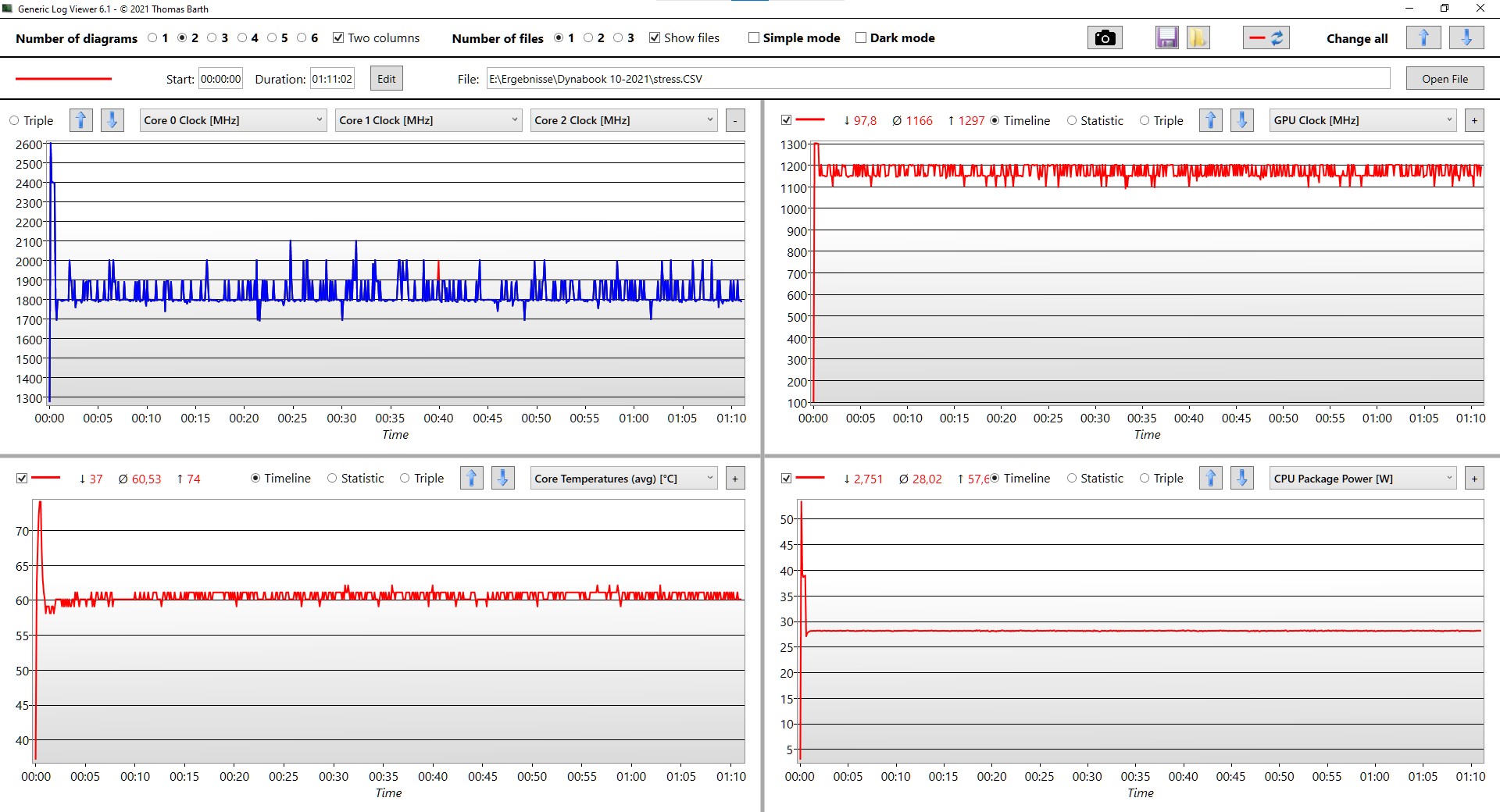The image size is (1500, 812).
Task: Open the Core 0 Clock dropdown
Action: [233, 120]
